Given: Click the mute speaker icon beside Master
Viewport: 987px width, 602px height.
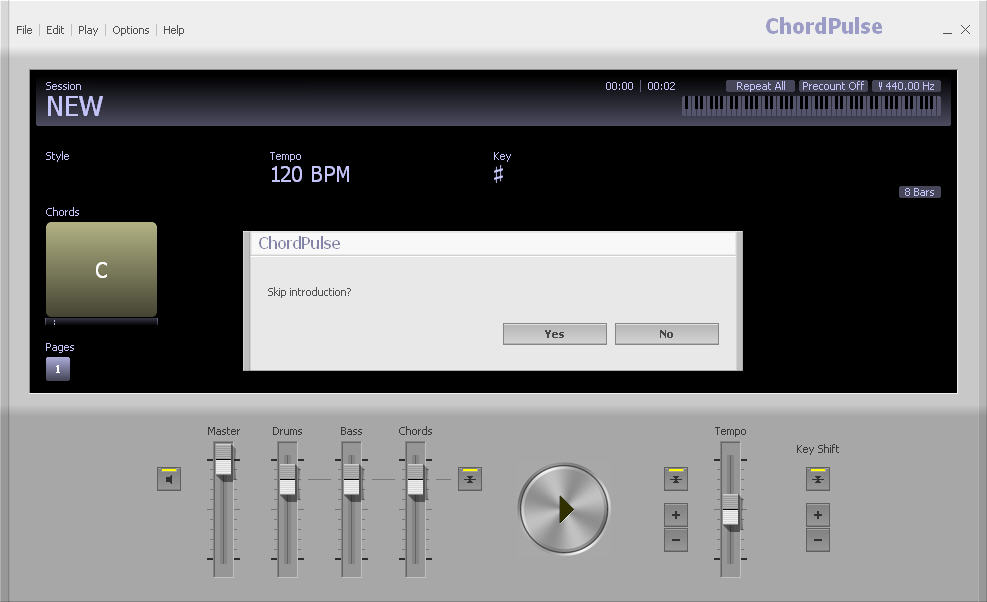Looking at the screenshot, I should pyautogui.click(x=169, y=479).
